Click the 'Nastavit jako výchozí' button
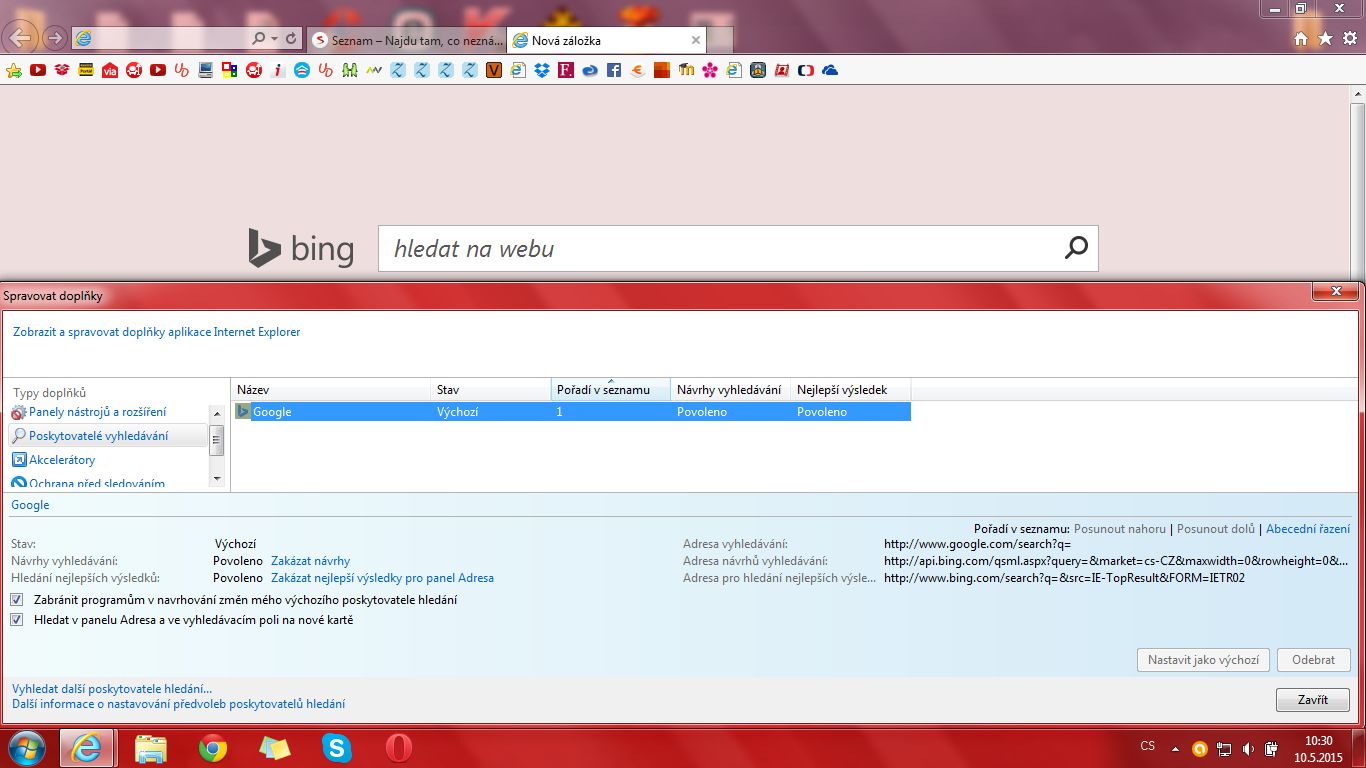The image size is (1366, 768). pos(1203,660)
